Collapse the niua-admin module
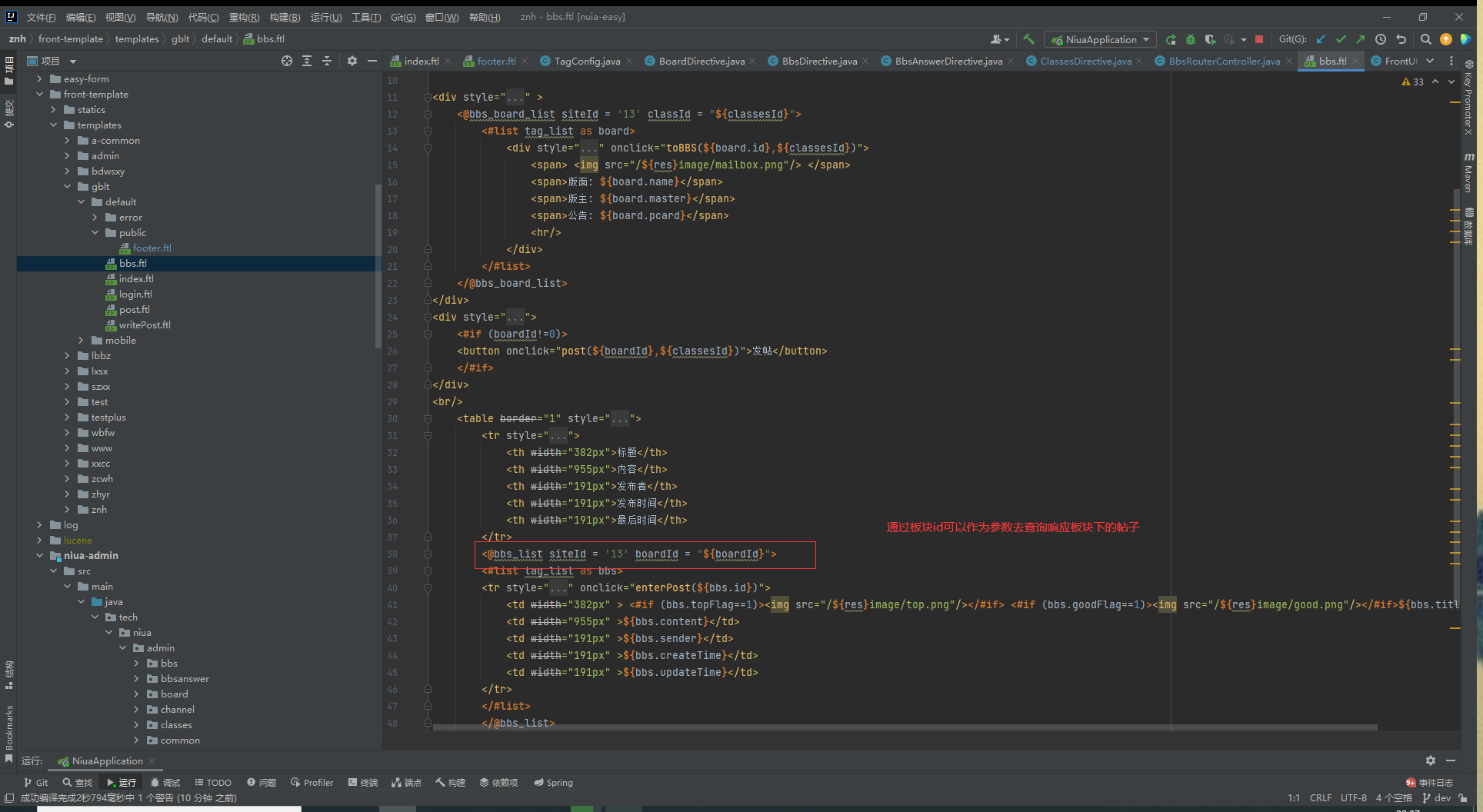This screenshot has height=812, width=1483. [x=39, y=555]
